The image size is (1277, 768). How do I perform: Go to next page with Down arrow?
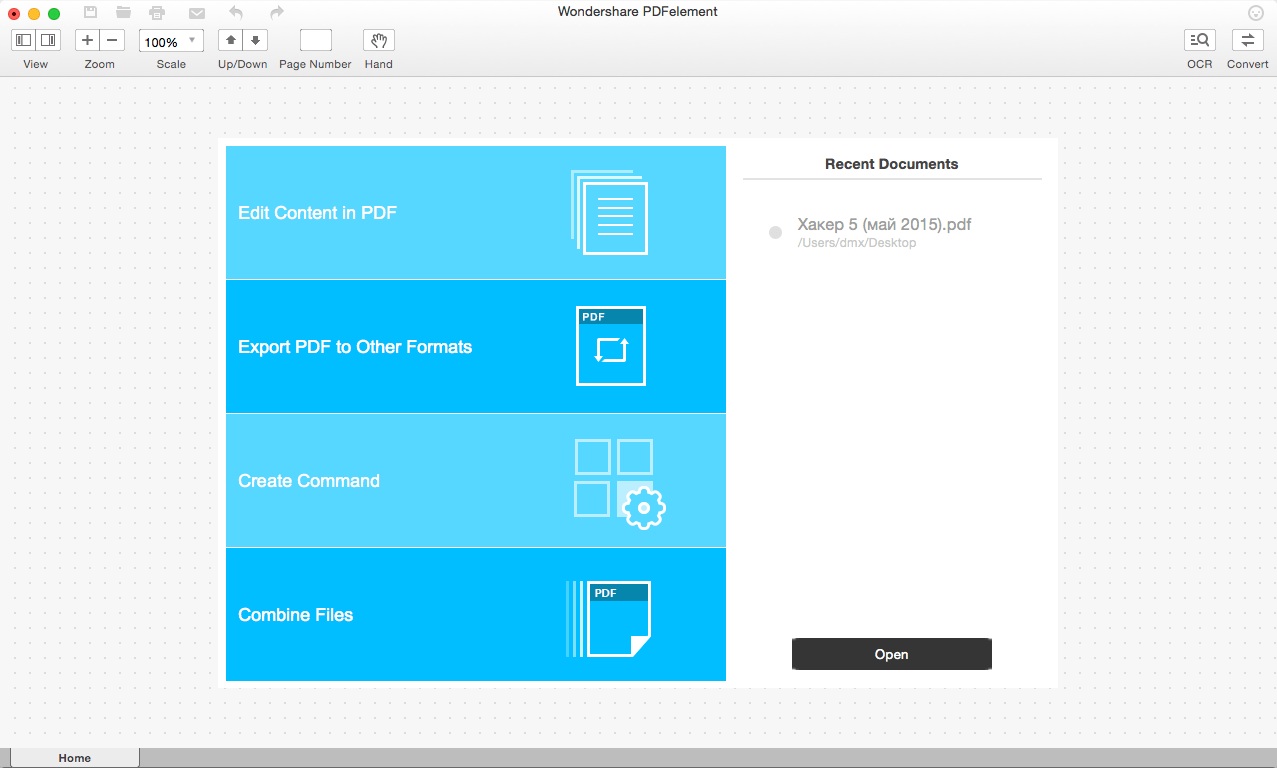(256, 40)
